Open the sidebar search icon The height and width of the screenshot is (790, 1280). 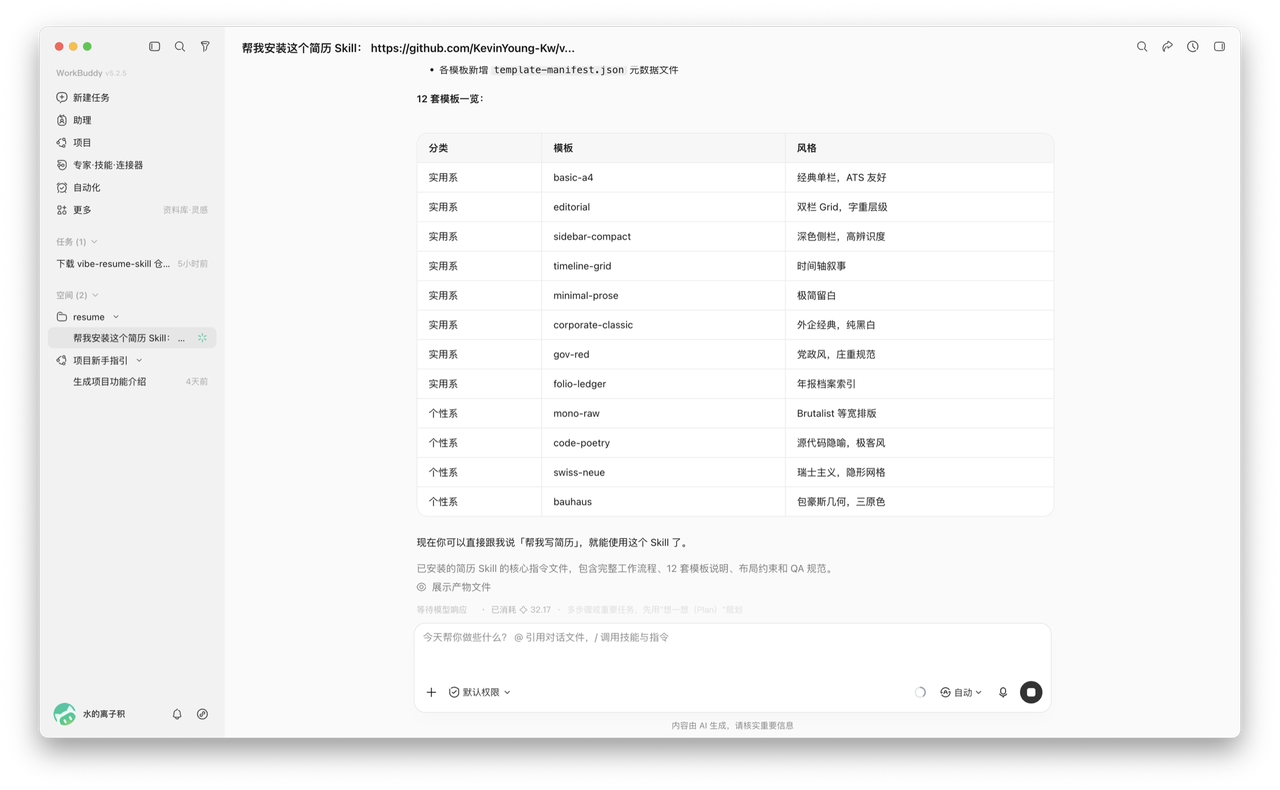tap(180, 46)
